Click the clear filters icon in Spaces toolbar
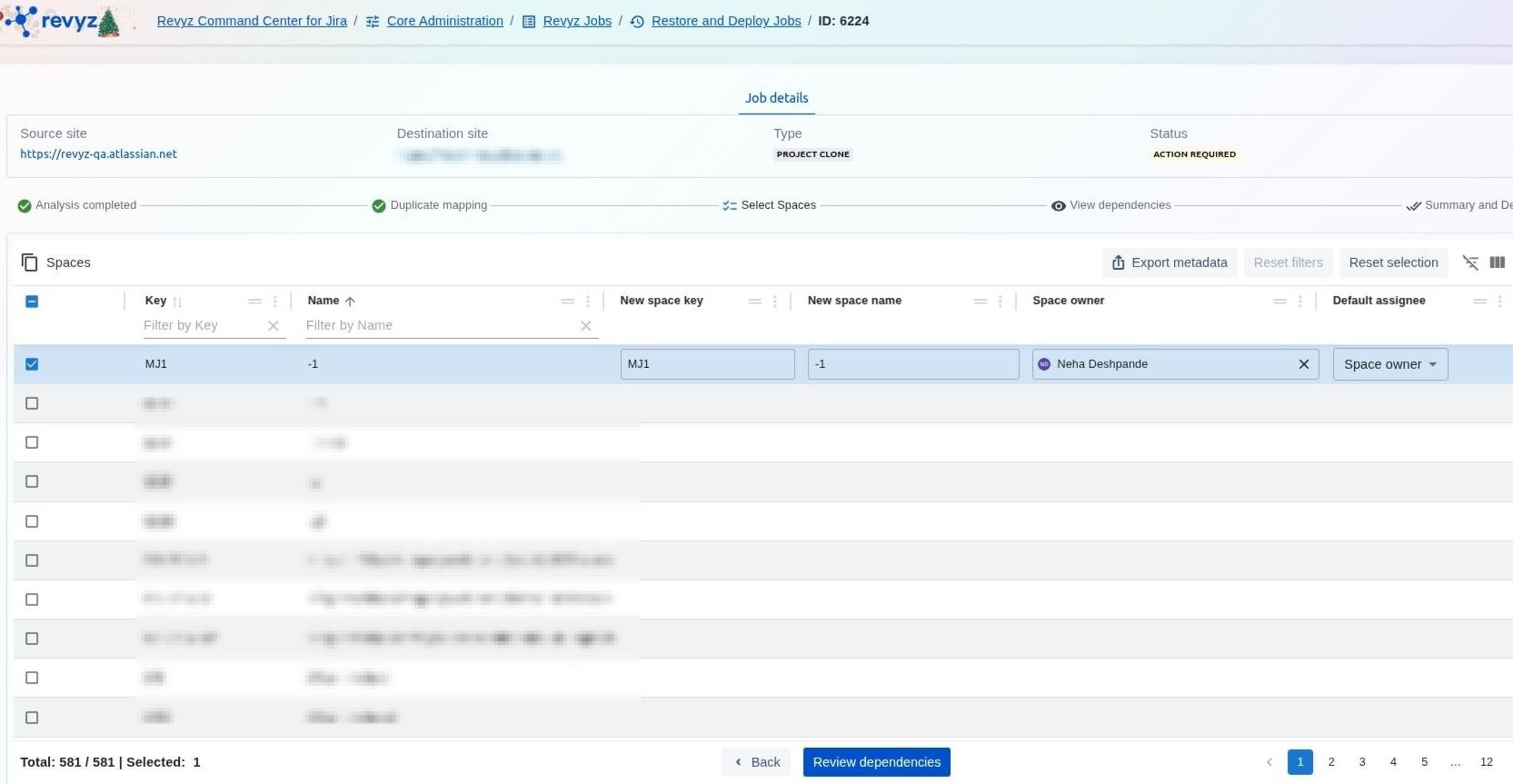The width and height of the screenshot is (1513, 784). click(1469, 263)
